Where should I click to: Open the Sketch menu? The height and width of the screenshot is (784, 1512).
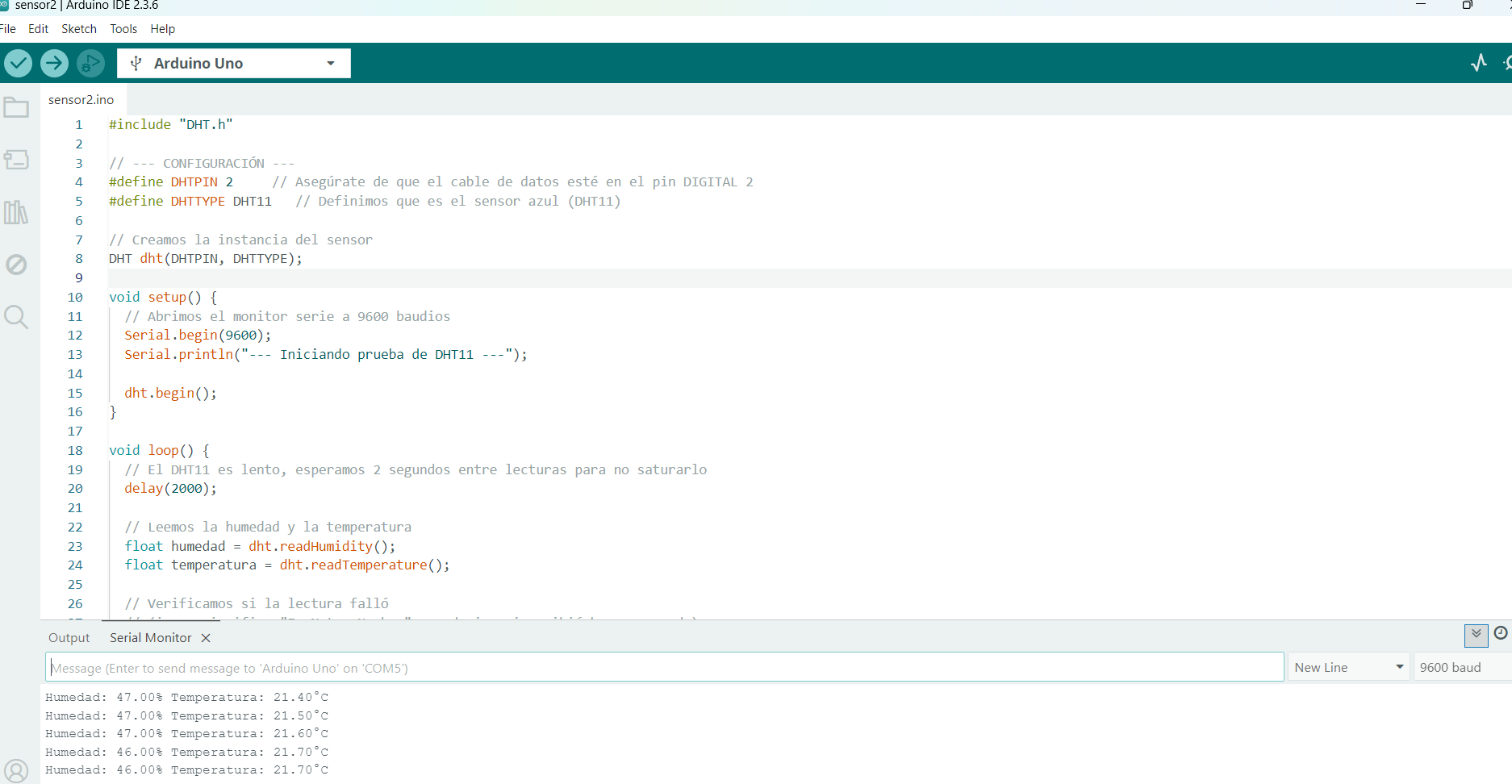click(x=78, y=29)
